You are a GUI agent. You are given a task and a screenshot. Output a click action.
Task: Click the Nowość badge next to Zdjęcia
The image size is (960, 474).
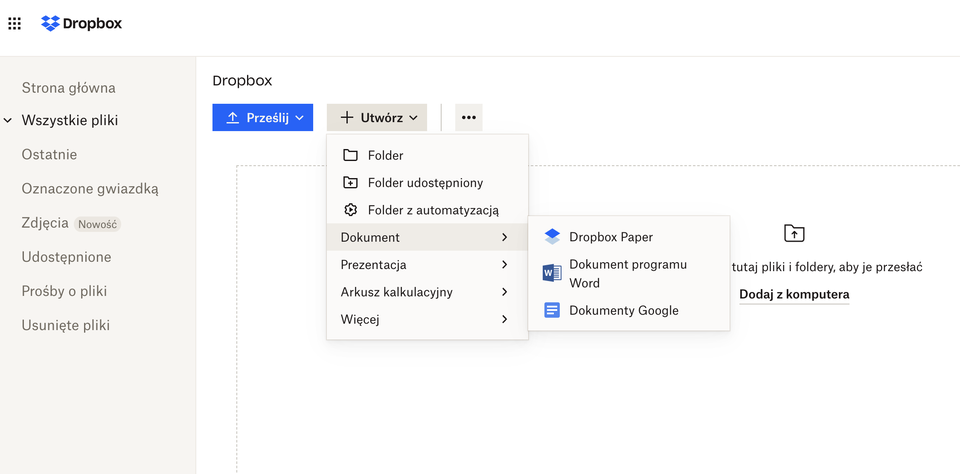(97, 224)
